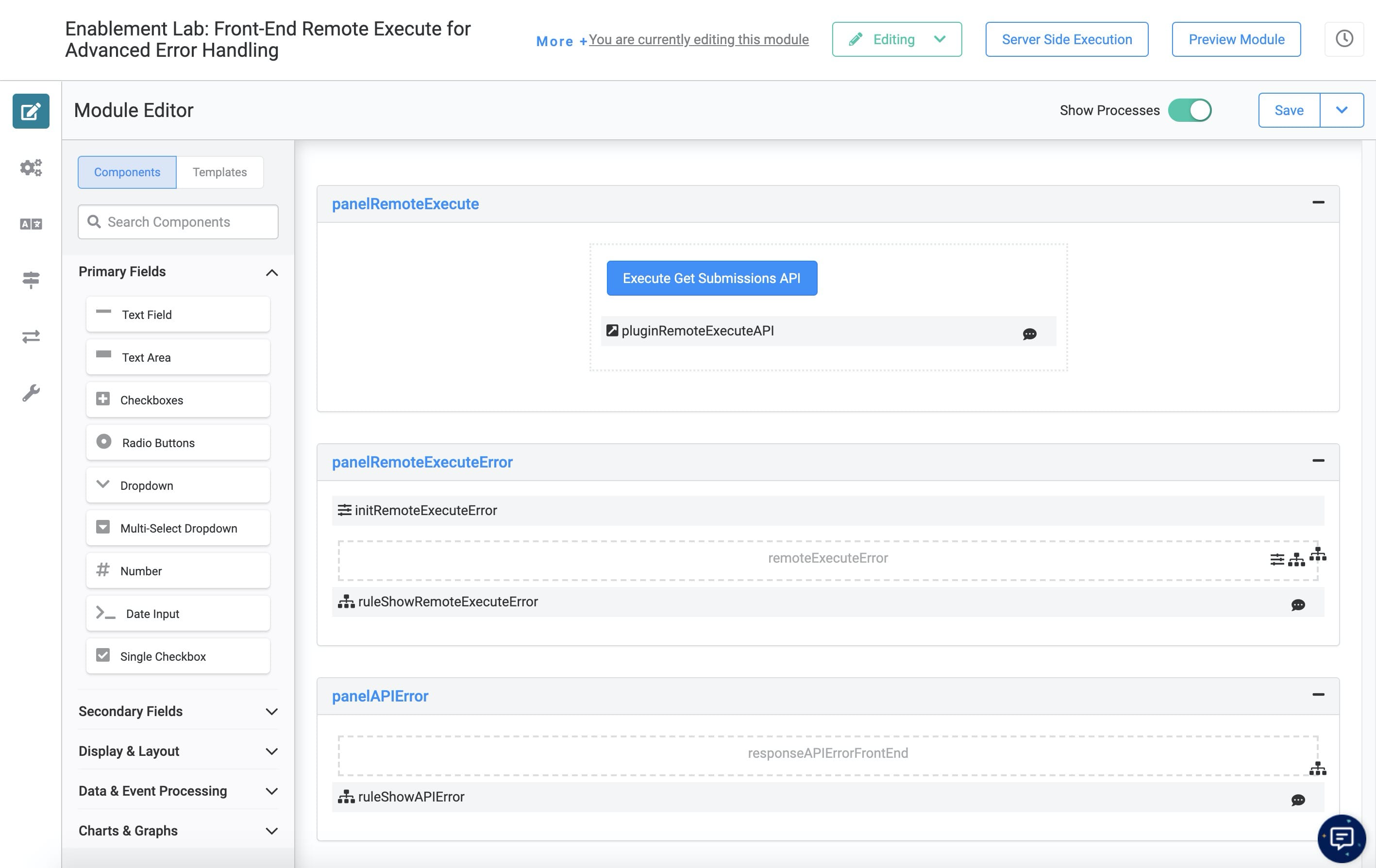
Task: Click comment icon on pluginRemoteExecuteAPI row
Action: pyautogui.click(x=1029, y=334)
